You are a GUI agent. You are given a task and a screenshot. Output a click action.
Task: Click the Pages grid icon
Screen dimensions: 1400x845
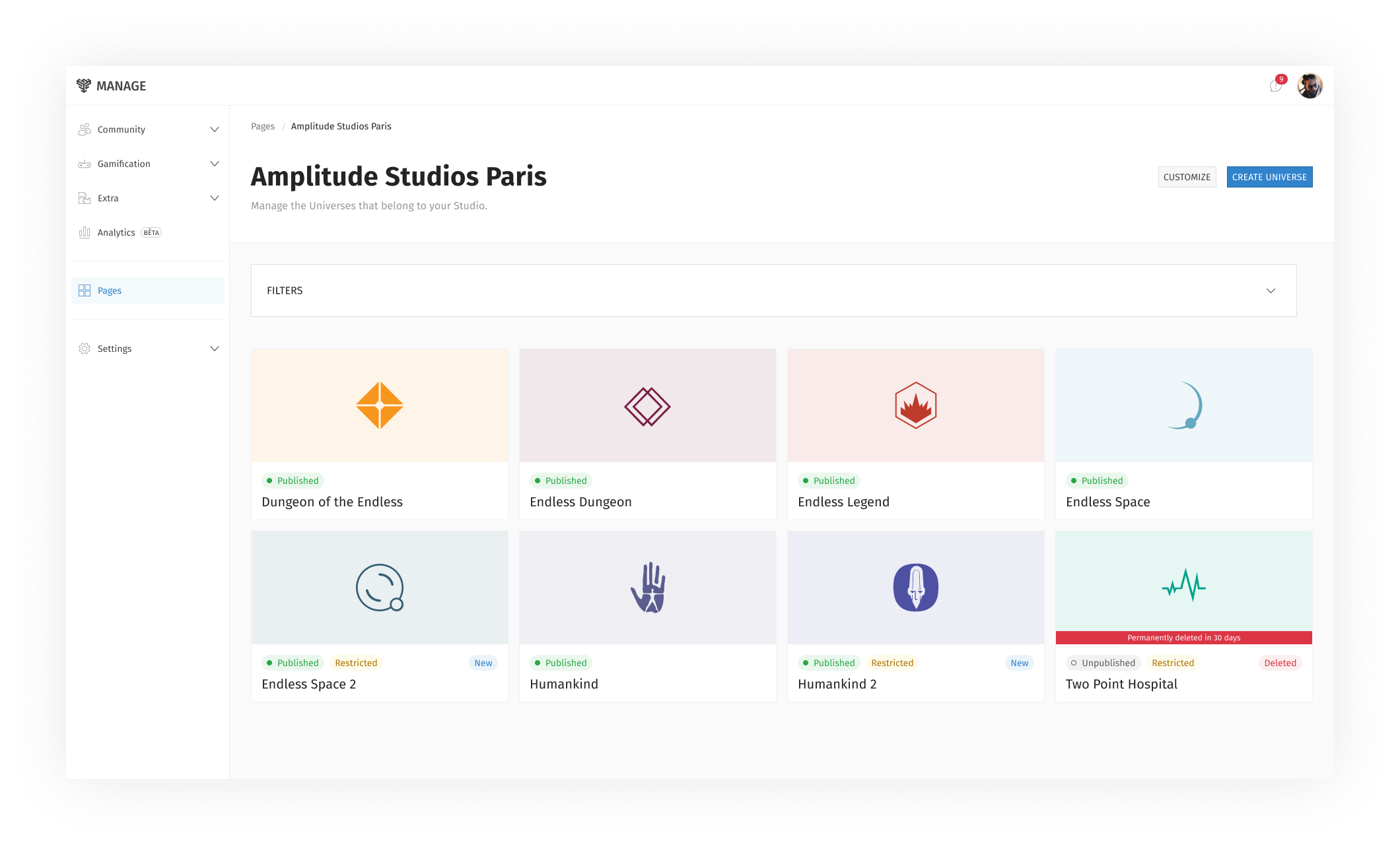(x=85, y=290)
